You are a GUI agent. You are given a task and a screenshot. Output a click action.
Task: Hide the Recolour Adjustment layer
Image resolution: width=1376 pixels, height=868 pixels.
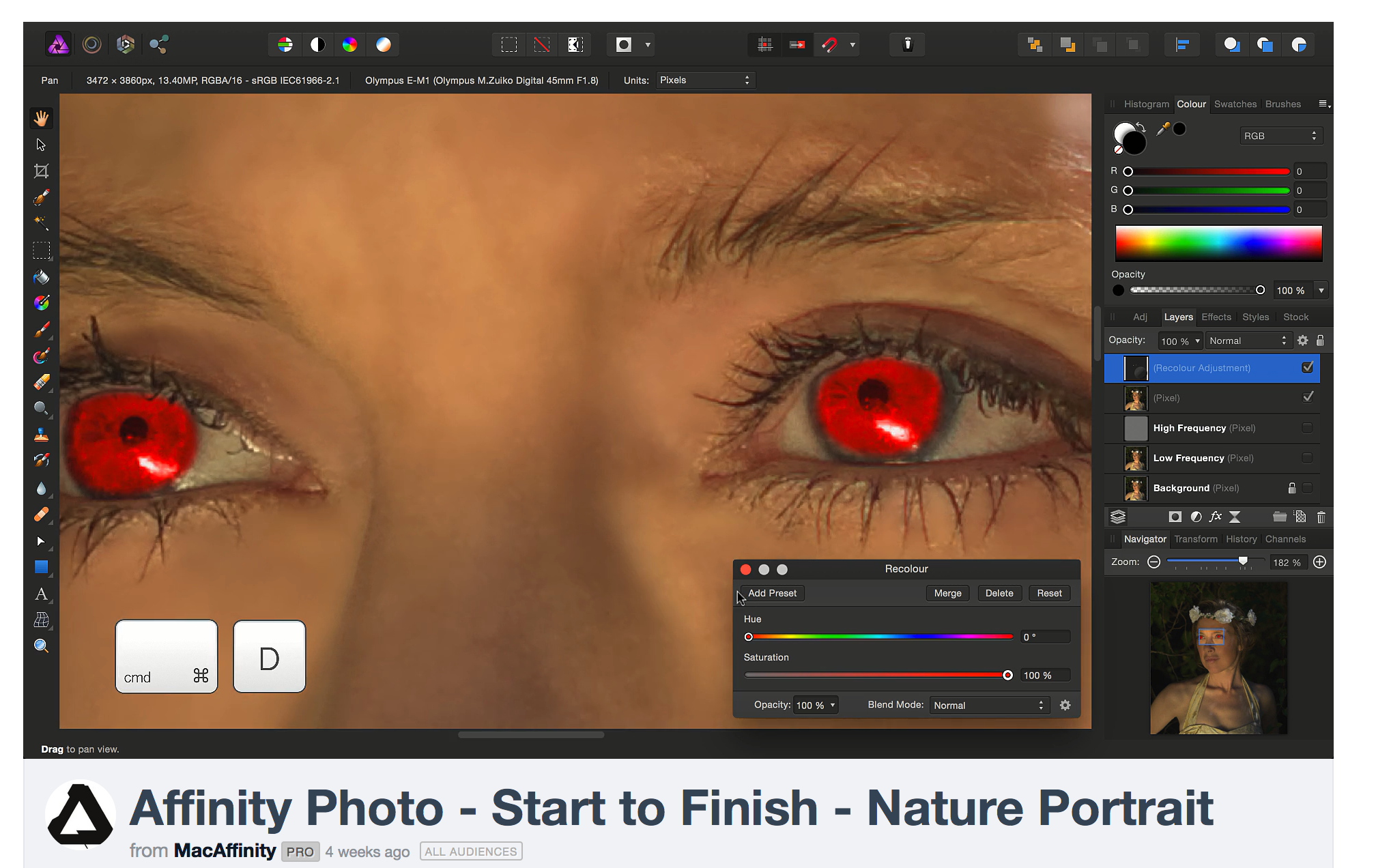click(x=1308, y=367)
